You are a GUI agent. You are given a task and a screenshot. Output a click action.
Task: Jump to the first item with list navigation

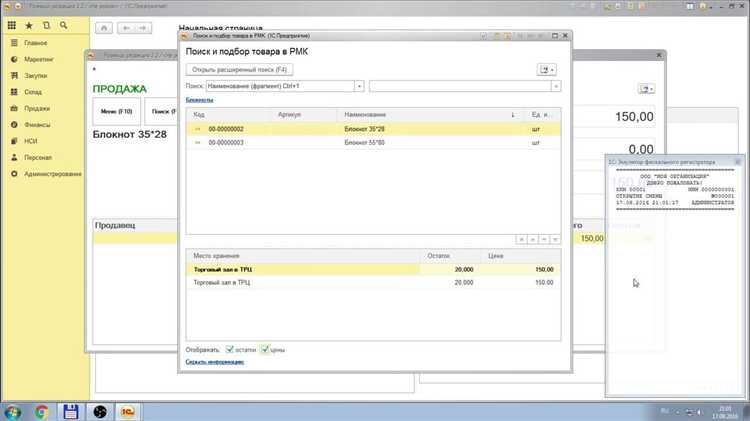pyautogui.click(x=521, y=239)
